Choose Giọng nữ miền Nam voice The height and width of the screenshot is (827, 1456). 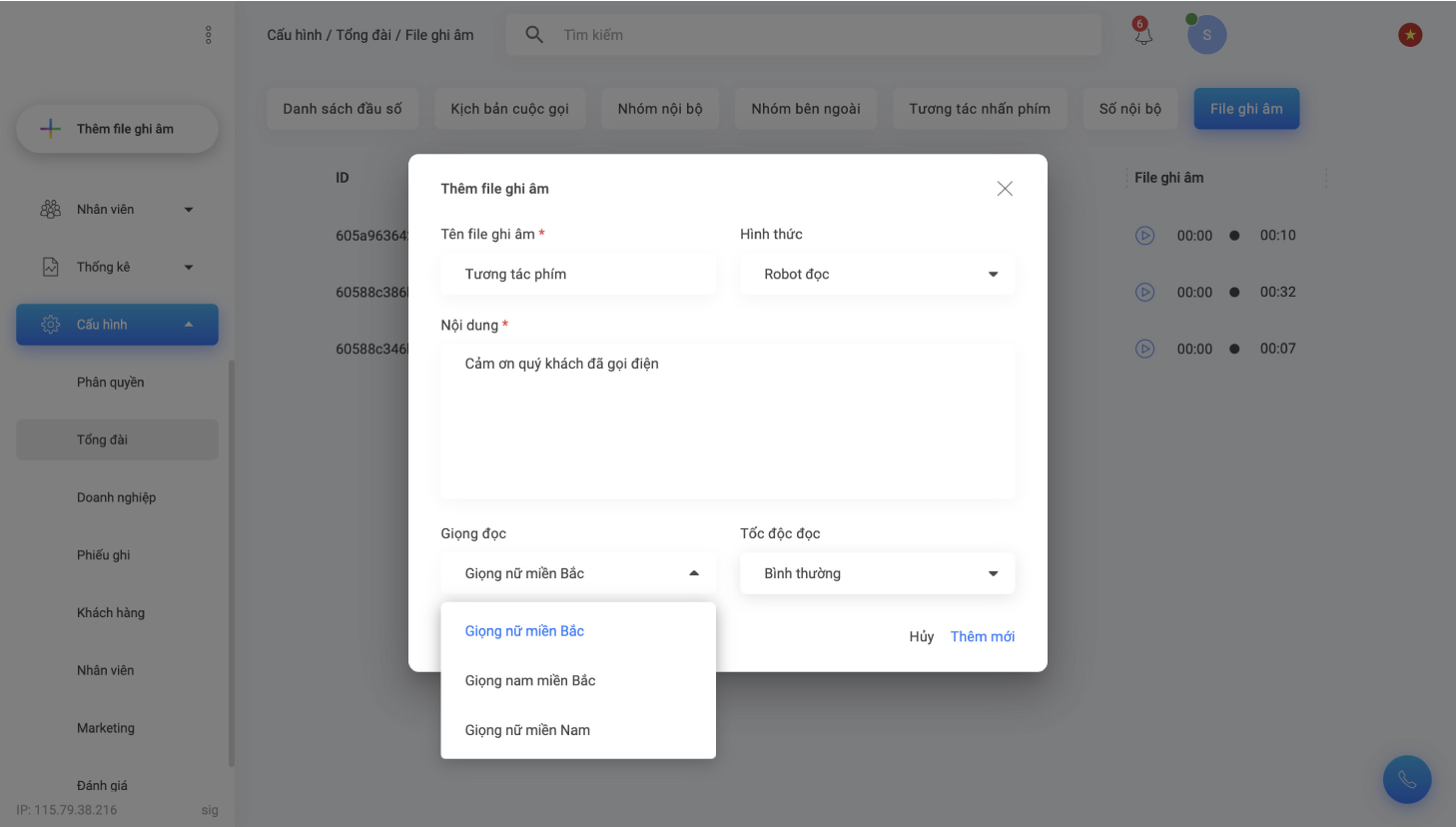527,730
